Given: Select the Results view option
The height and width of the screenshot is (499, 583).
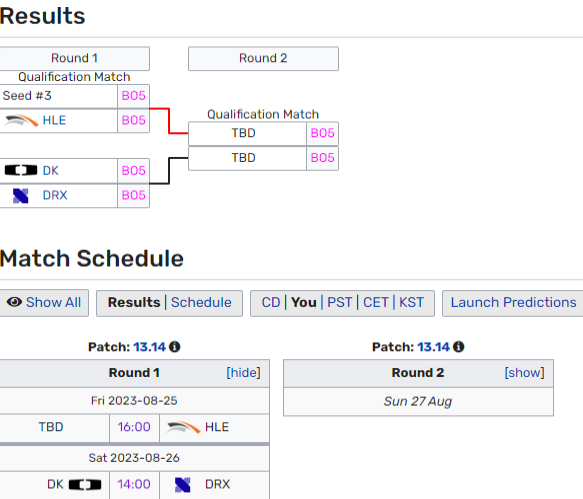Looking at the screenshot, I should pos(134,302).
